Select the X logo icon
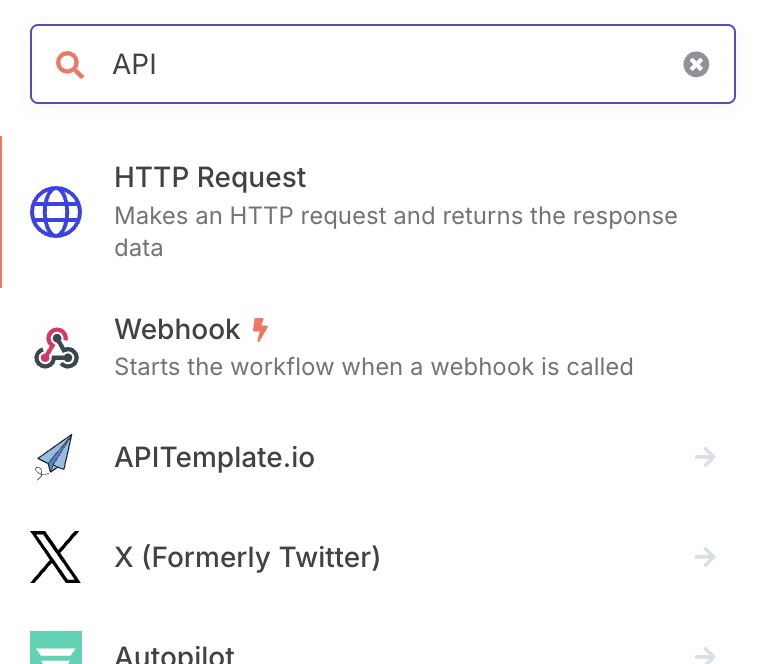The height and width of the screenshot is (664, 760). coord(55,557)
